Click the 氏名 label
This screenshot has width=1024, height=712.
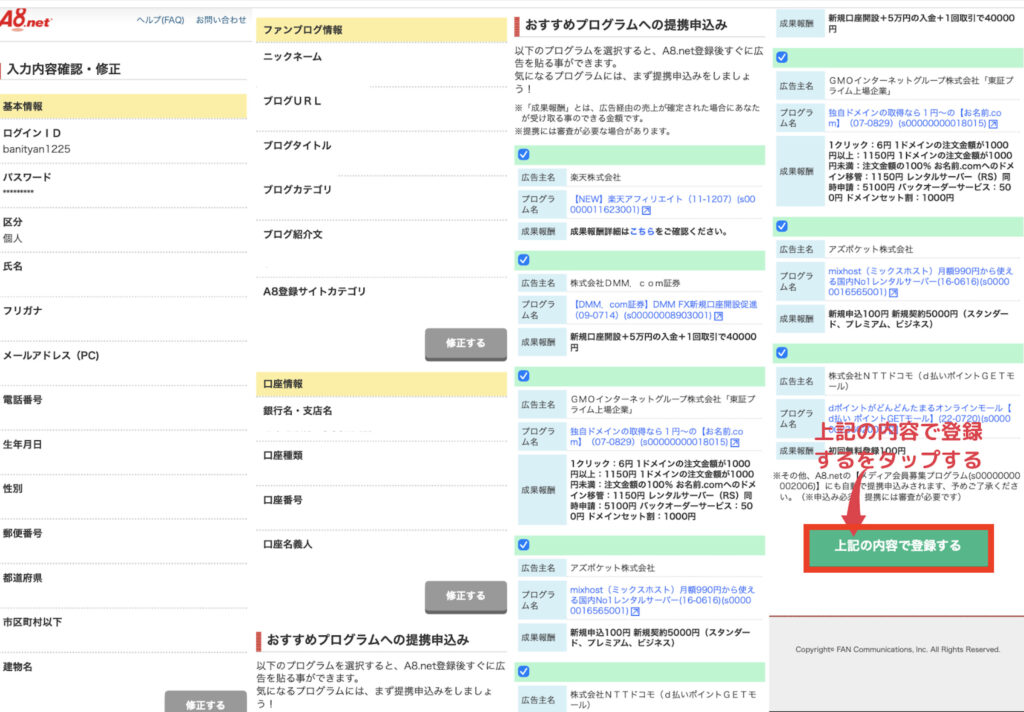tap(12, 267)
